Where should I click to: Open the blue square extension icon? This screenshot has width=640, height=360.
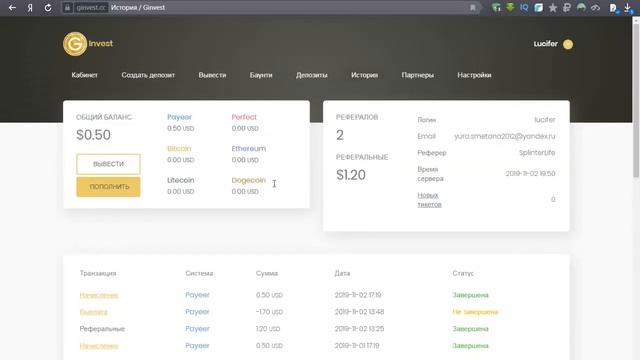[x=538, y=7]
